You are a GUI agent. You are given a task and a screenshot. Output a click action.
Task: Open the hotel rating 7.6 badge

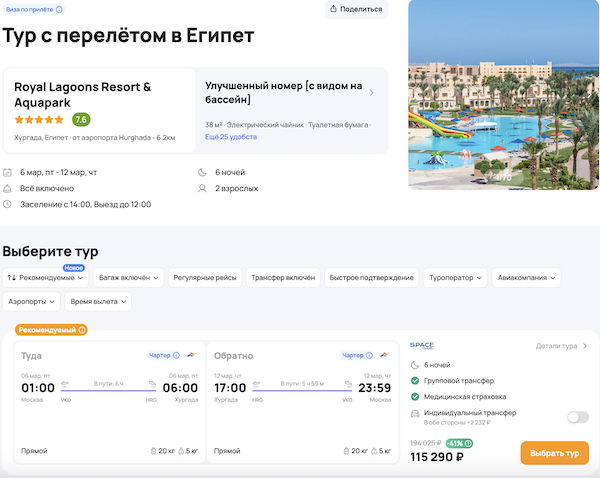click(81, 119)
